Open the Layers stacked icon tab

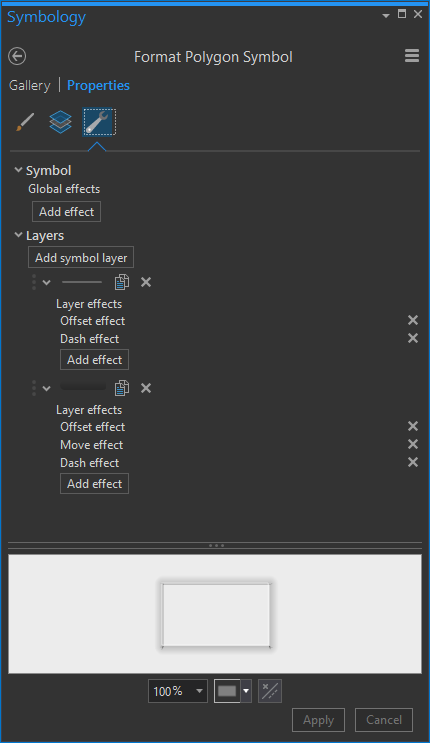(x=61, y=122)
